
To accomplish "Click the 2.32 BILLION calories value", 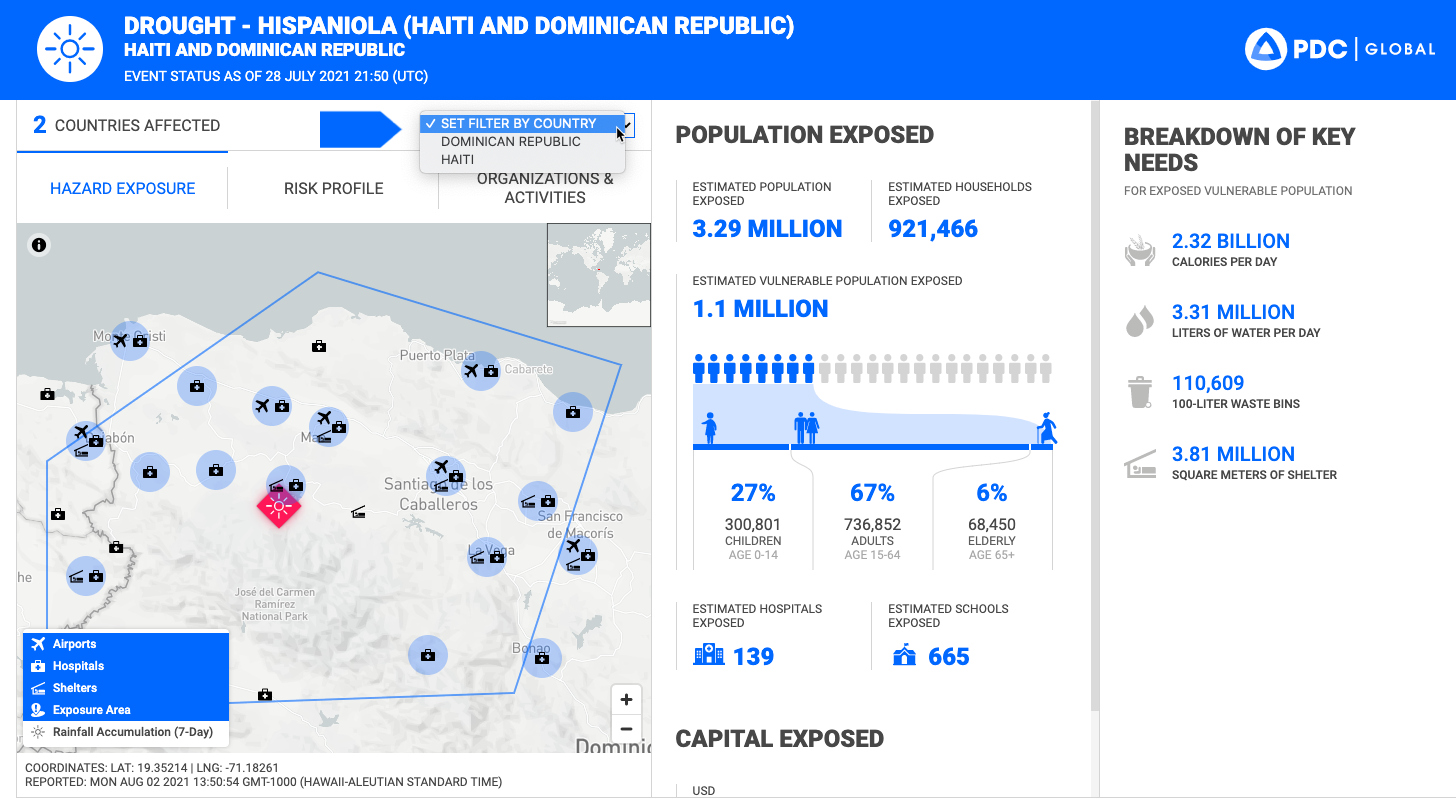I will (x=1231, y=241).
